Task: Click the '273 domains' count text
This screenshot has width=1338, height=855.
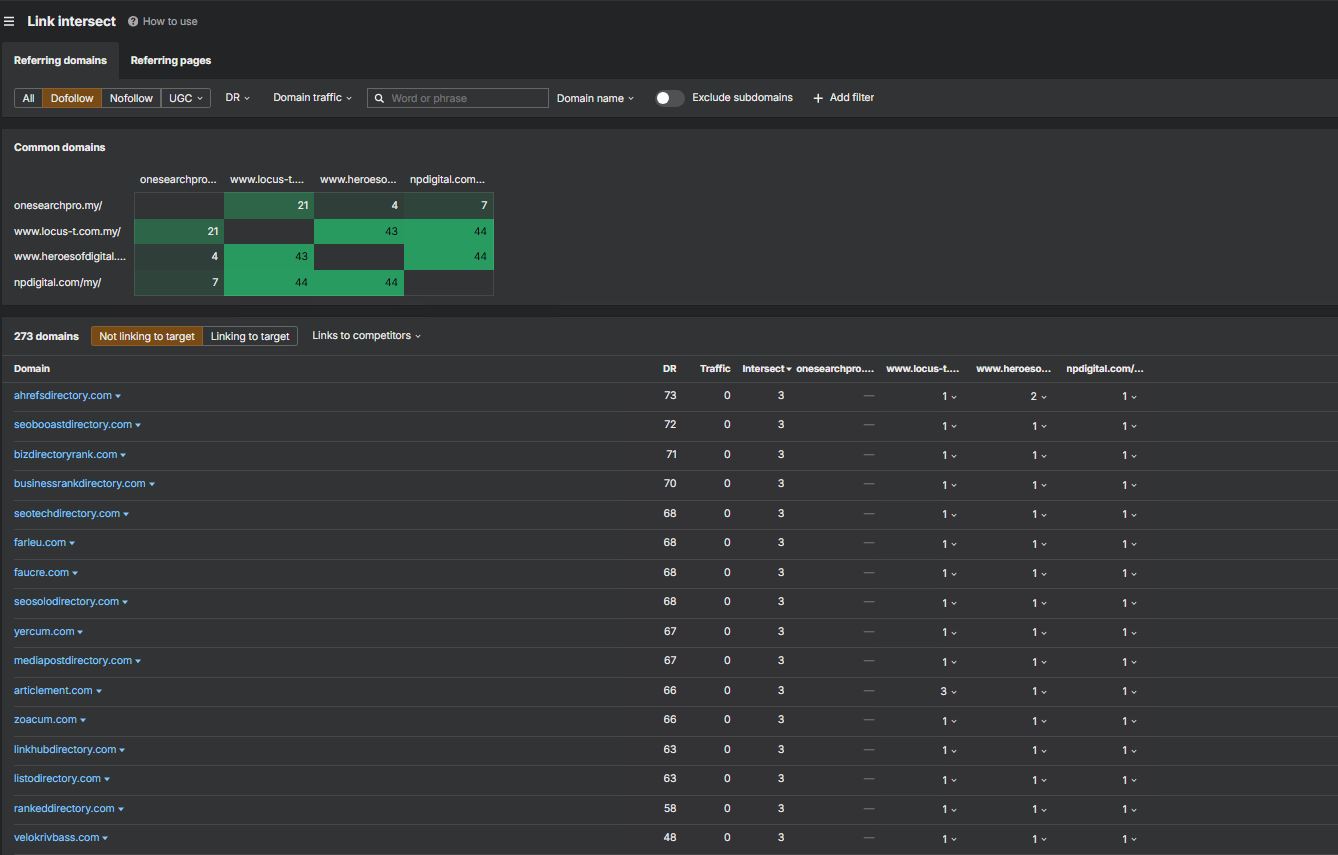Action: (x=46, y=336)
